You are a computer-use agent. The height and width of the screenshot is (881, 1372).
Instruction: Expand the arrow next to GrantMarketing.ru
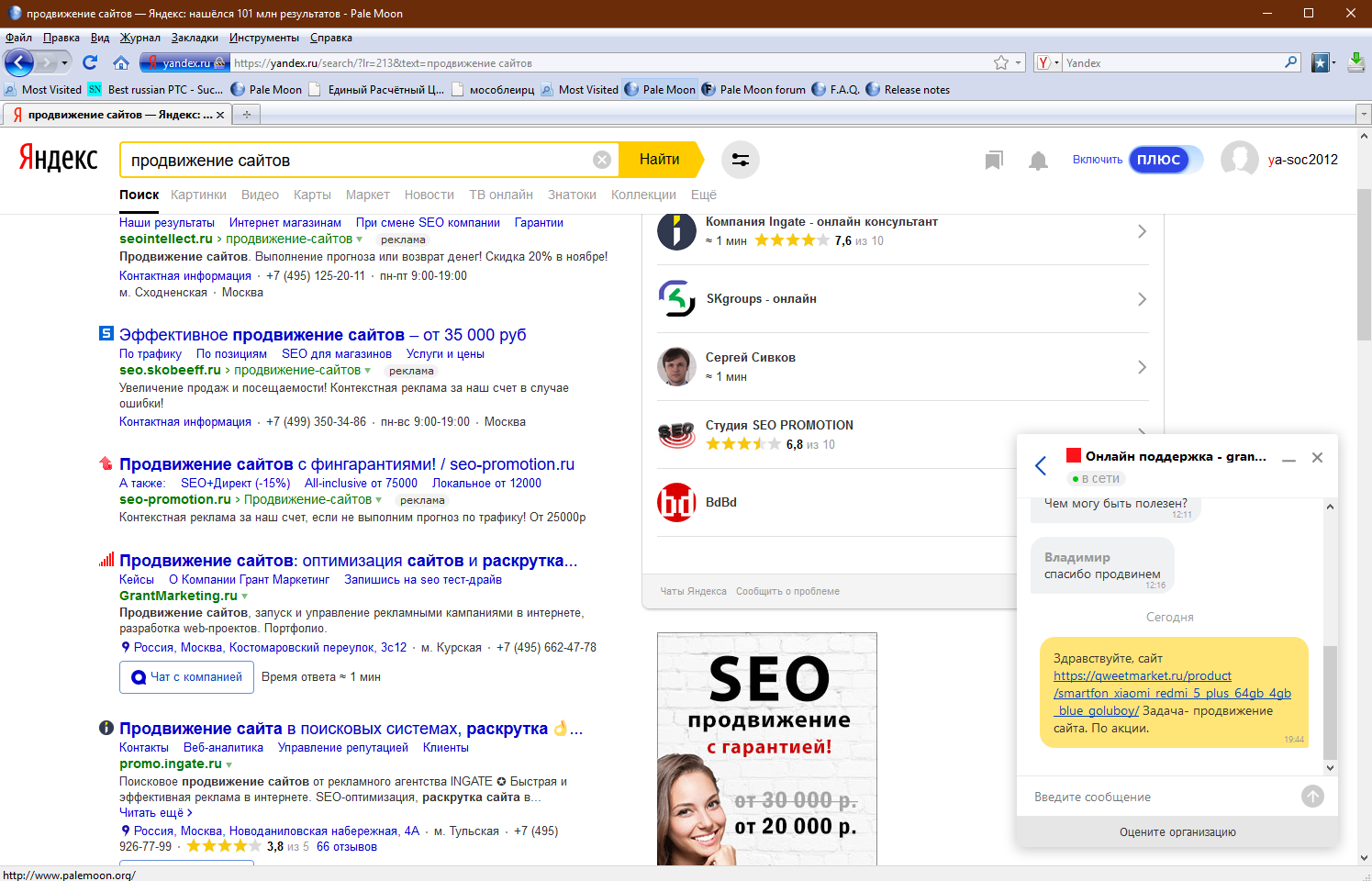pyautogui.click(x=245, y=597)
